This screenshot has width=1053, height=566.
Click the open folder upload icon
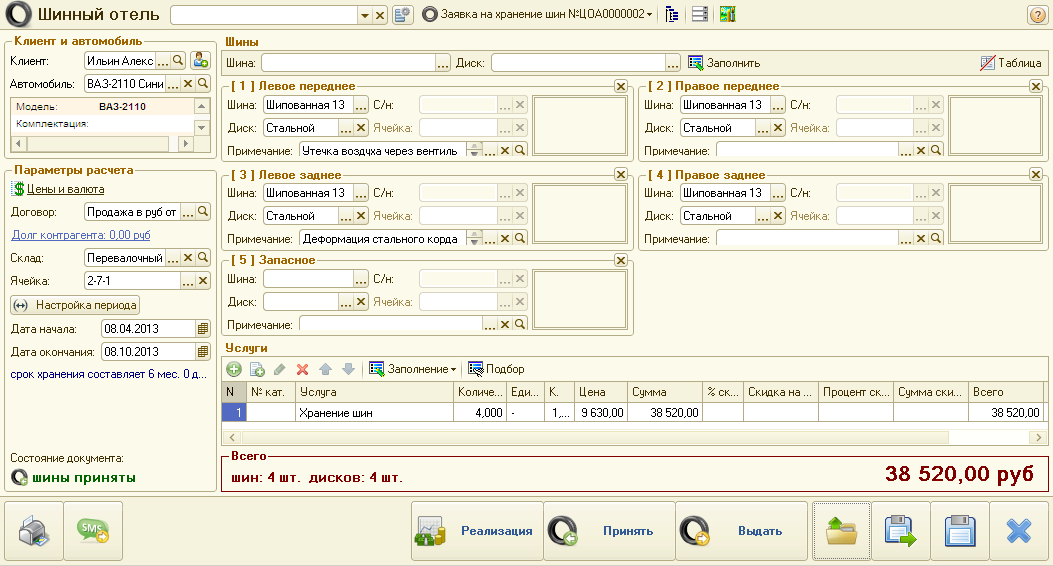[841, 530]
